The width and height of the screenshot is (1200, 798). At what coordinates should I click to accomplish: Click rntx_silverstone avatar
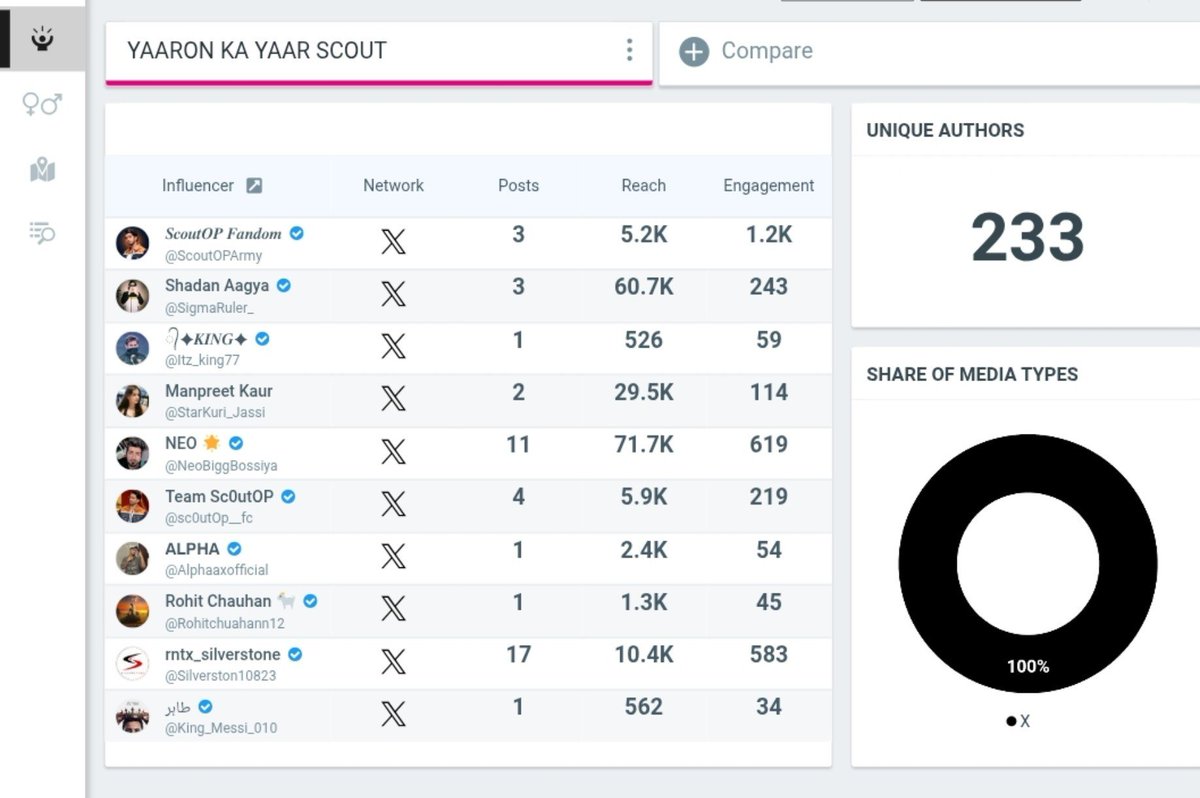coord(132,663)
